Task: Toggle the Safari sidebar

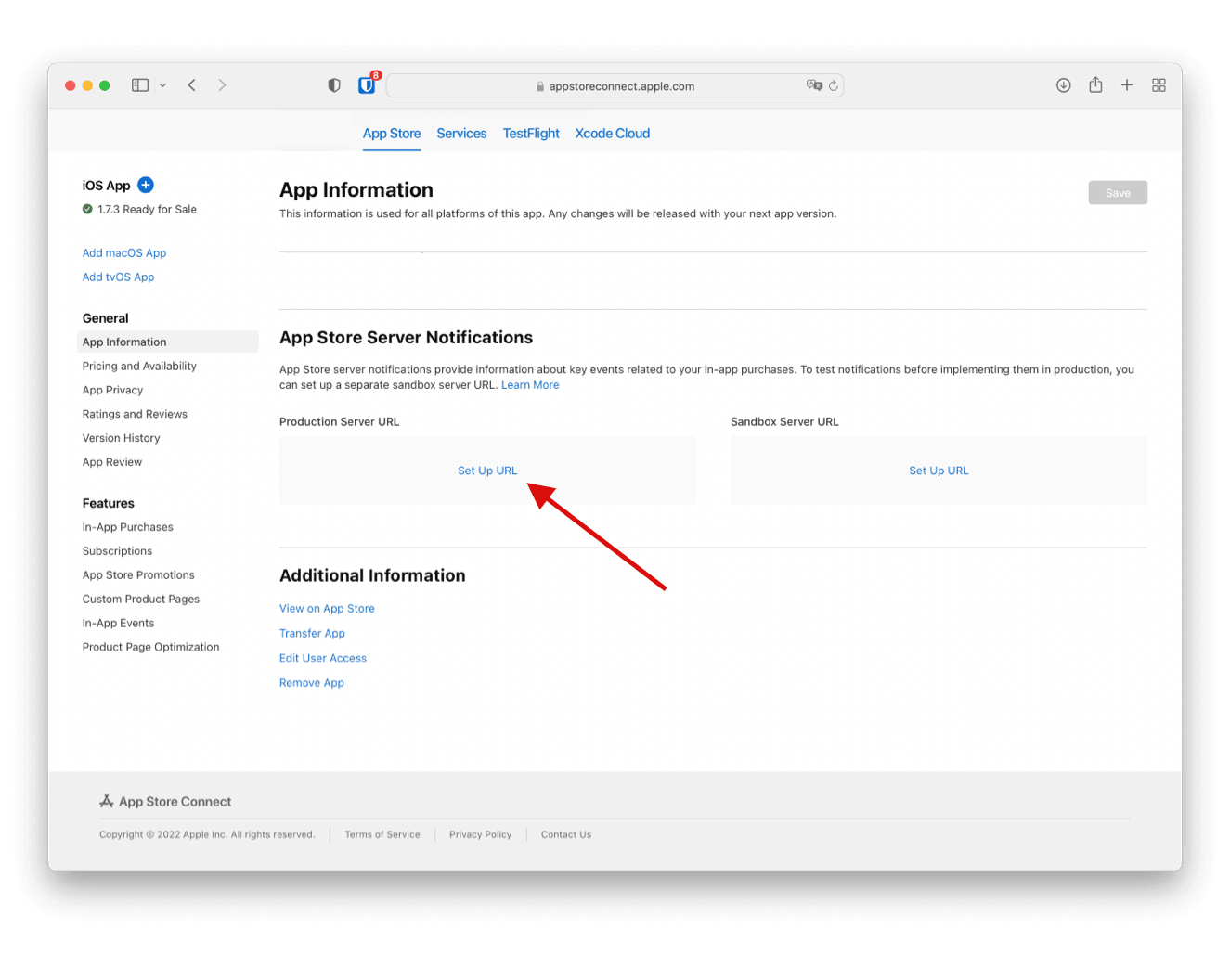Action: (x=139, y=84)
